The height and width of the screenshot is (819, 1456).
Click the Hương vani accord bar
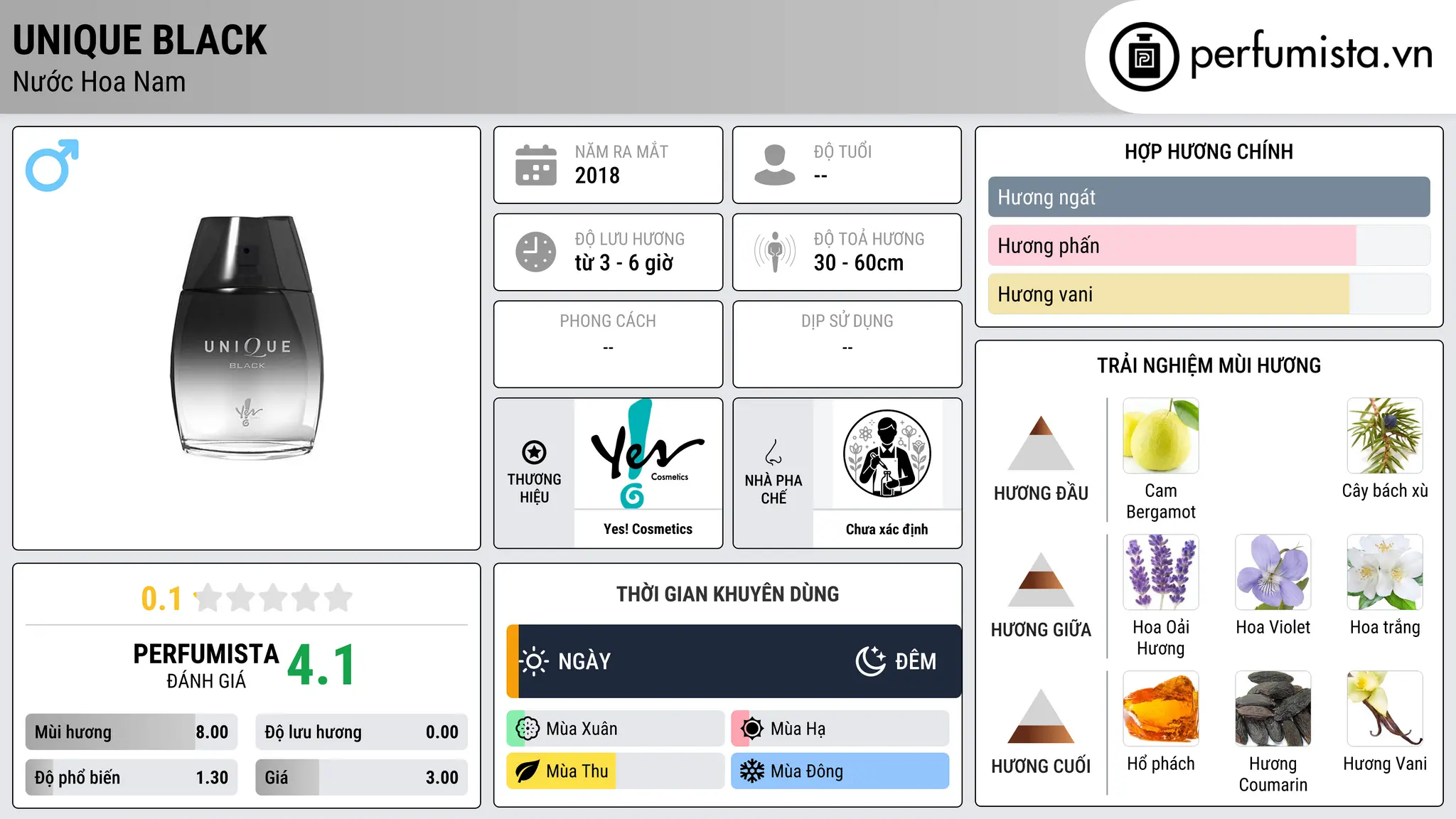[x=1209, y=294]
